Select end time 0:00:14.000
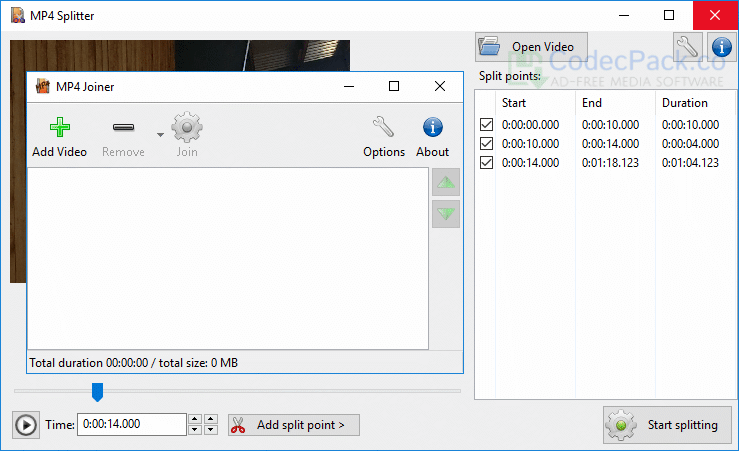This screenshot has height=451, width=739. coord(610,143)
